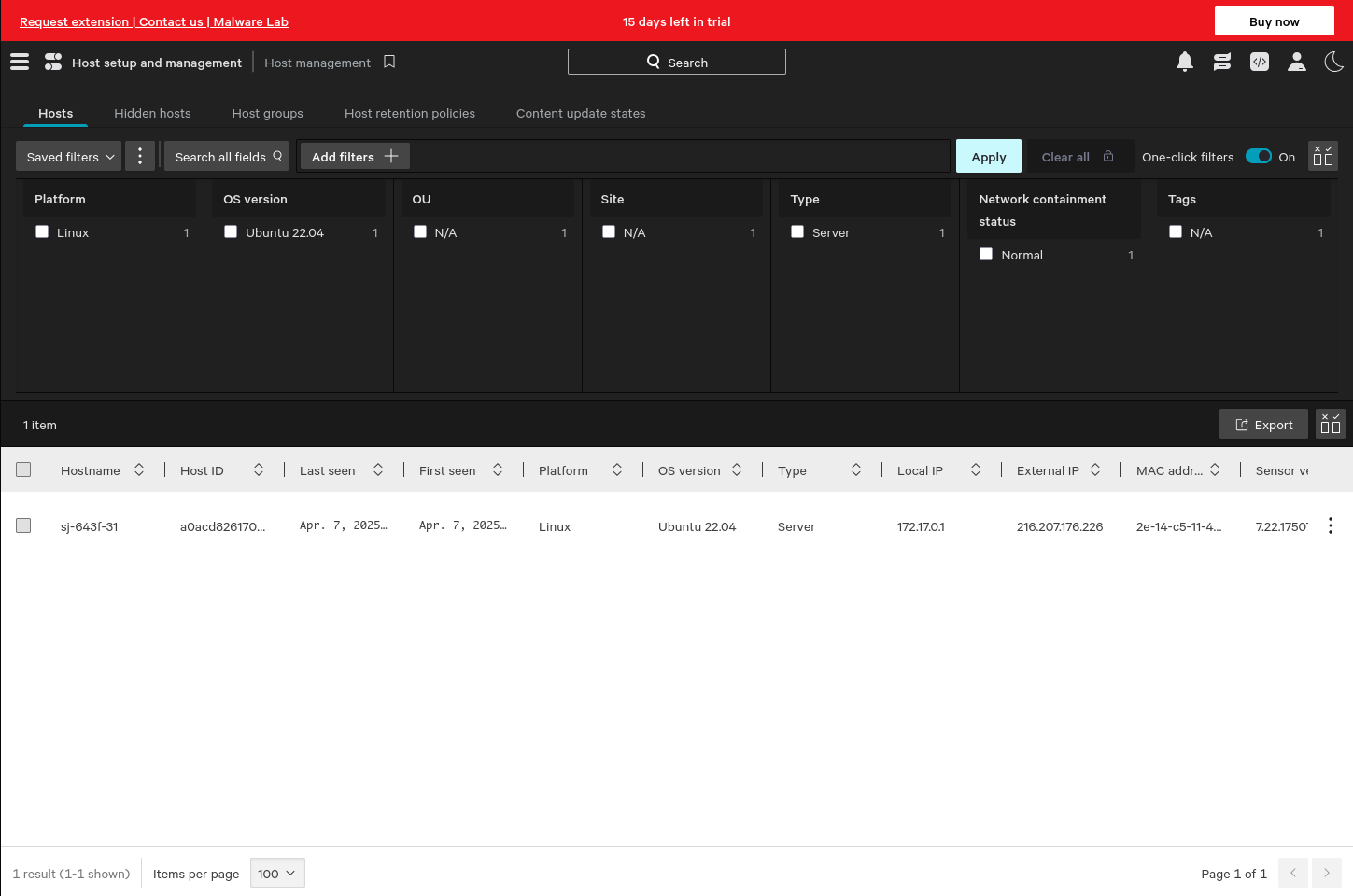Open the user account profile icon

tap(1296, 62)
